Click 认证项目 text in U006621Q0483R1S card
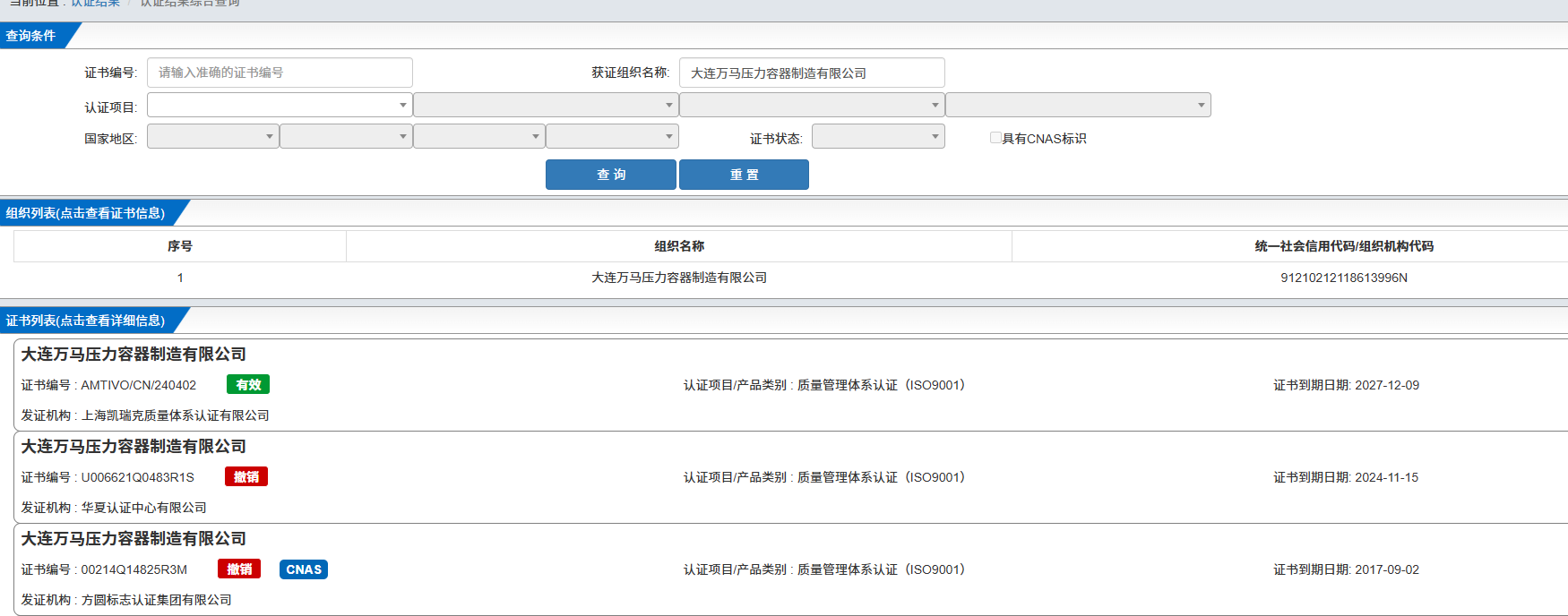The image size is (1568, 616). click(824, 477)
